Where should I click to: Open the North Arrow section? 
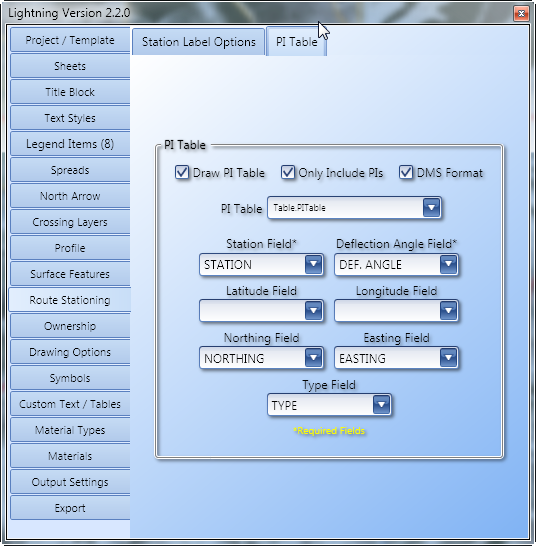pos(70,196)
